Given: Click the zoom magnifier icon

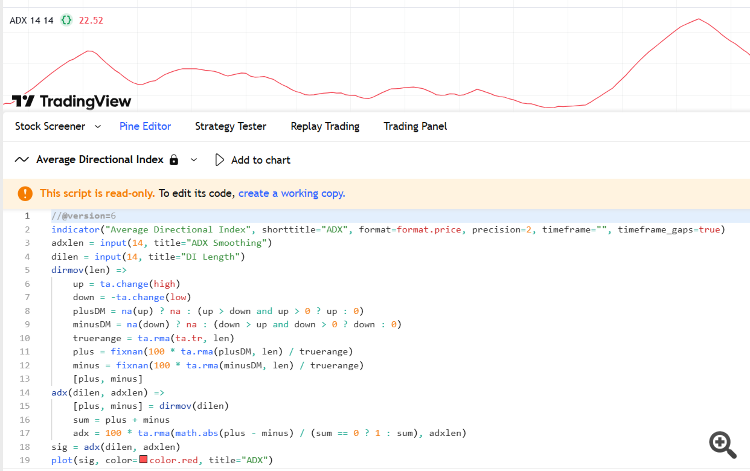Looking at the screenshot, I should click(x=723, y=445).
